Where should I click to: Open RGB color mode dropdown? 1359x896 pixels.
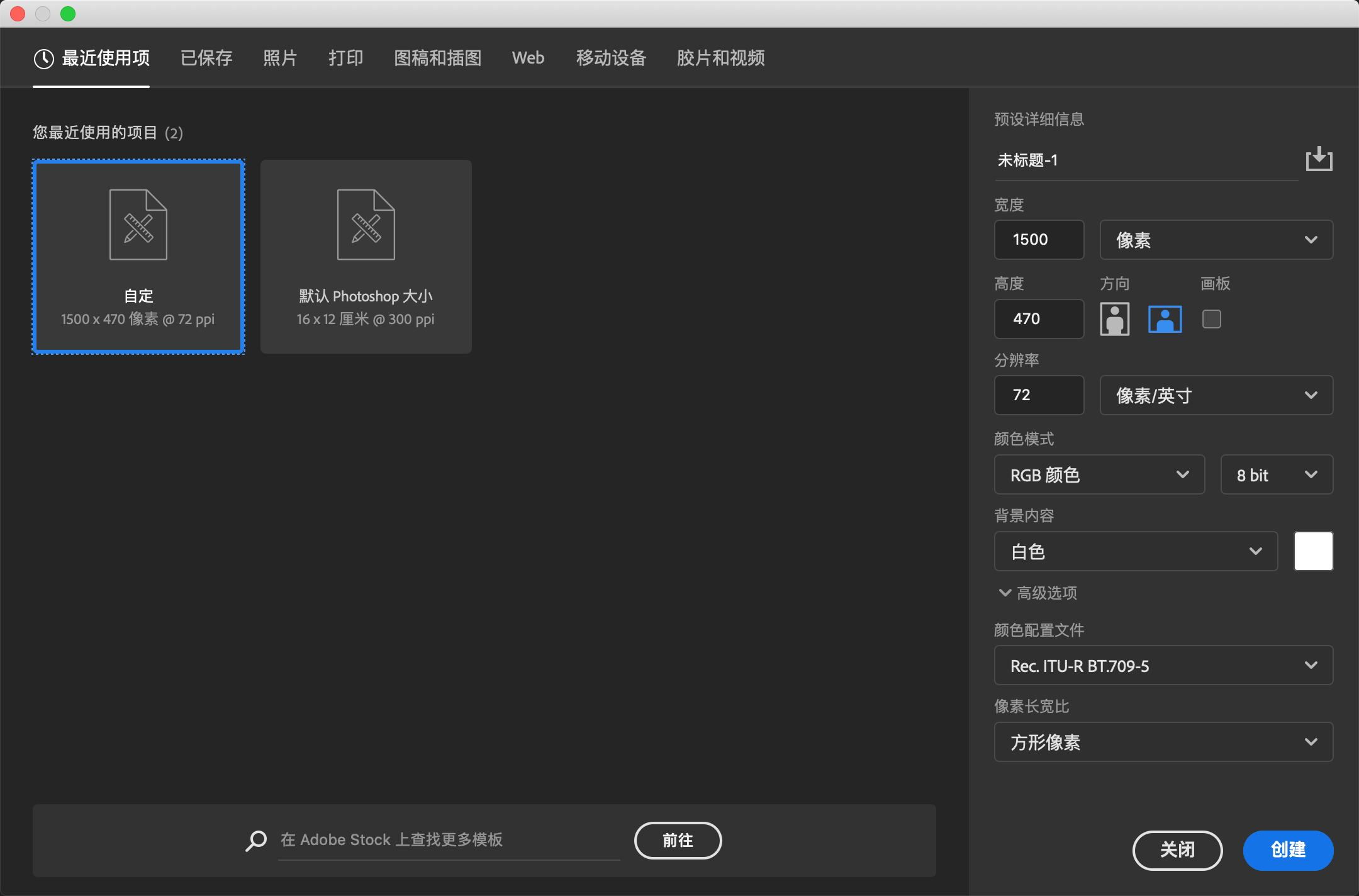pyautogui.click(x=1099, y=474)
